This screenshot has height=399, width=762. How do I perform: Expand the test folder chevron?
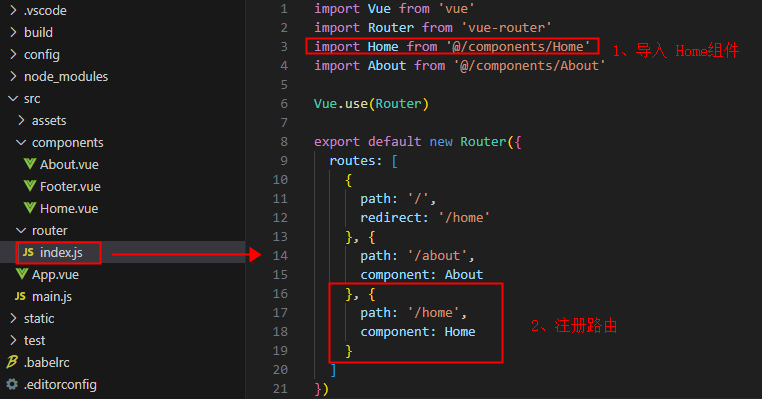(13, 340)
